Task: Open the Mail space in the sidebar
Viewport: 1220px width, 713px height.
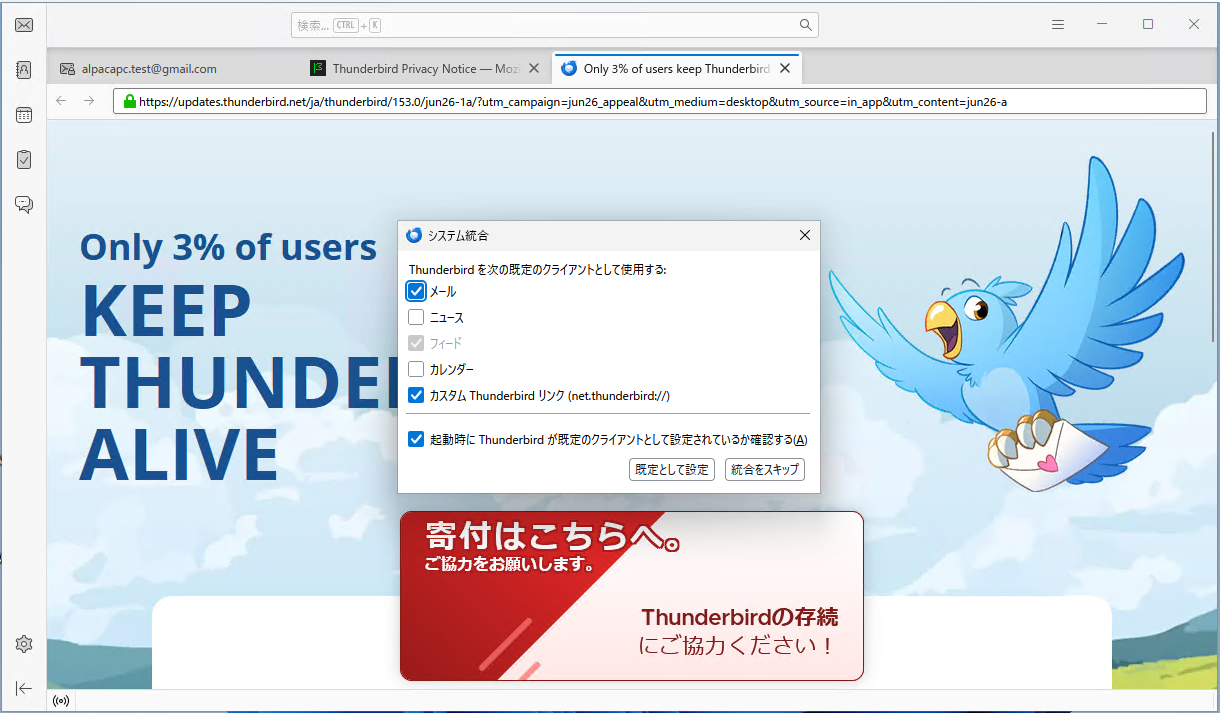Action: tap(24, 25)
